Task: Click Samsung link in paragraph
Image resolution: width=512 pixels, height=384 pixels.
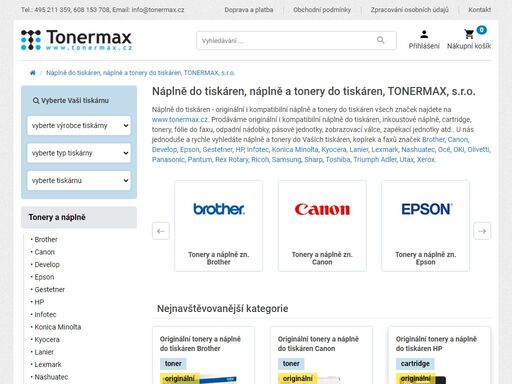Action: coord(286,159)
